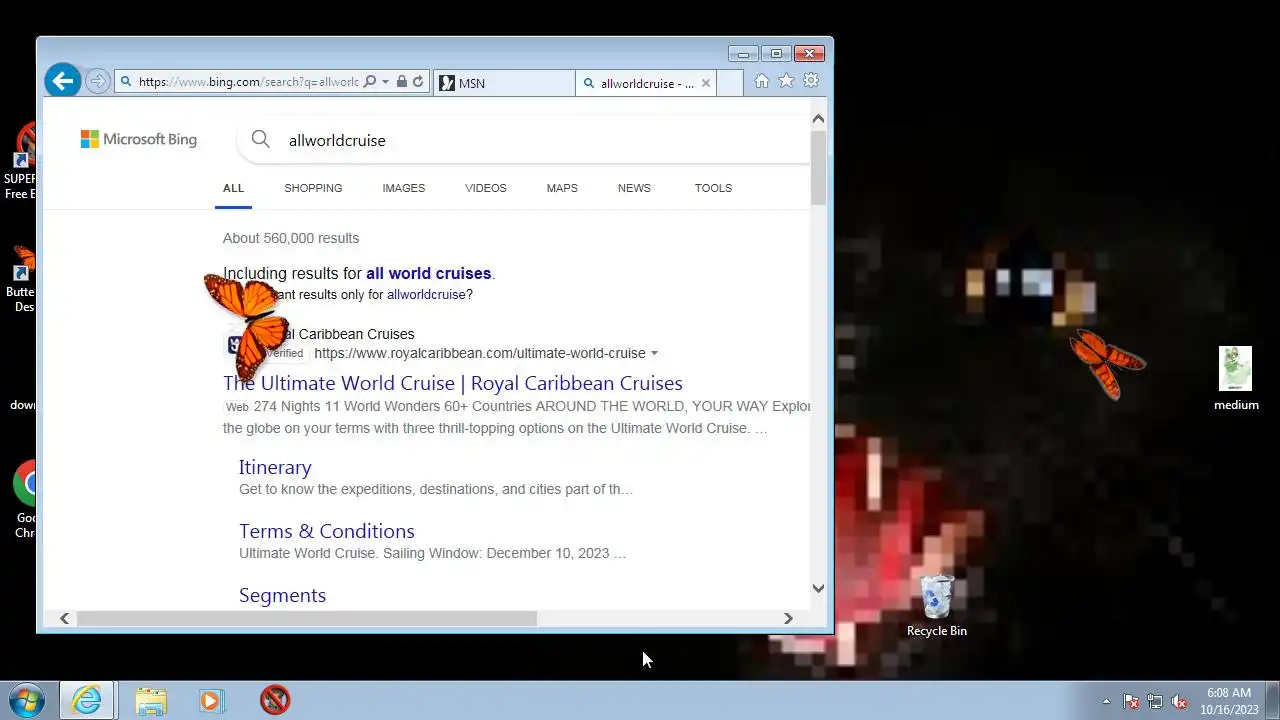Refresh the Bing page
The image size is (1280, 720).
[418, 82]
